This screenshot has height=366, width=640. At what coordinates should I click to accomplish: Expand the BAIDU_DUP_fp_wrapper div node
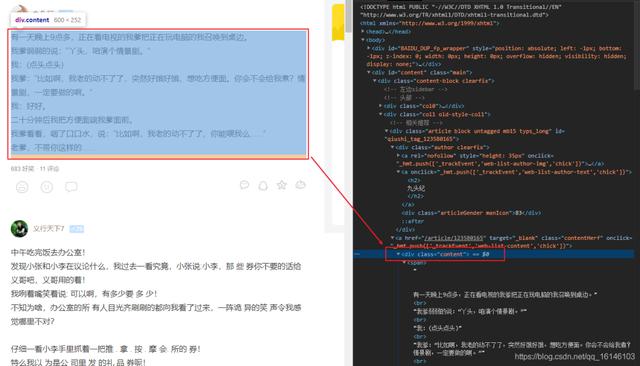(x=369, y=48)
